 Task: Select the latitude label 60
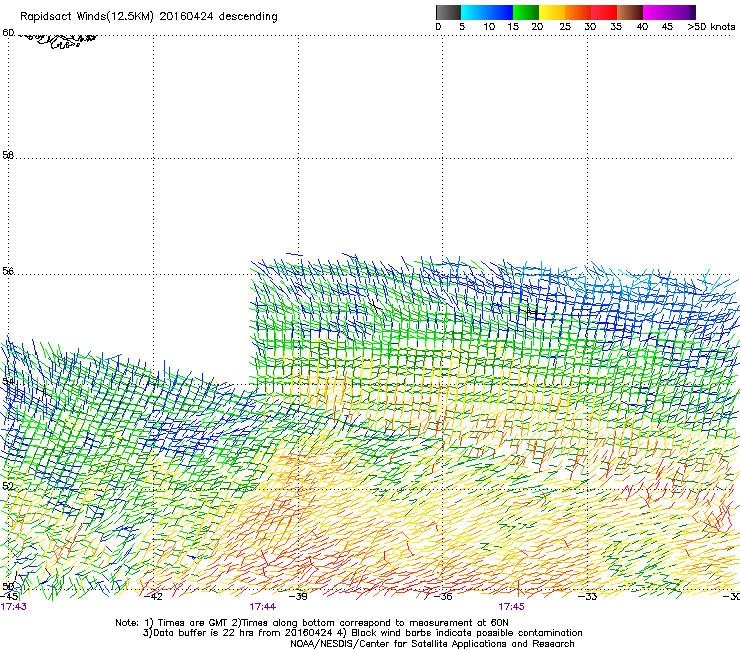click(8, 33)
